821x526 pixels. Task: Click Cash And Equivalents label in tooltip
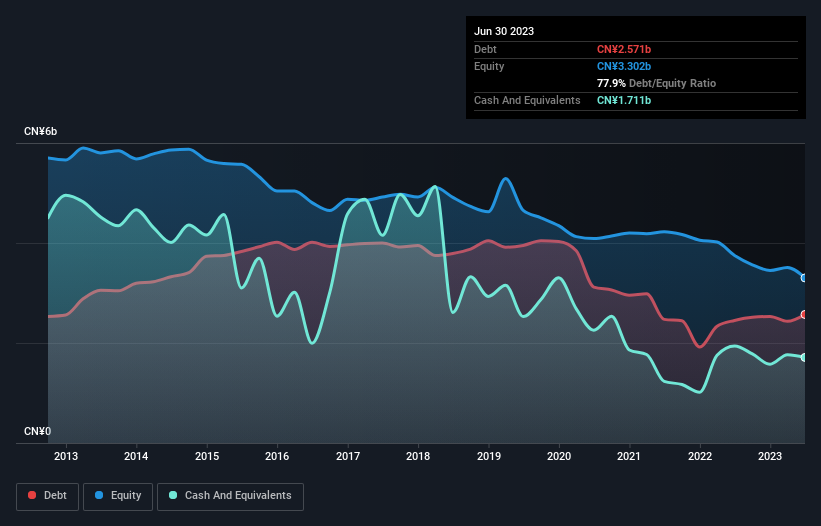tap(527, 100)
